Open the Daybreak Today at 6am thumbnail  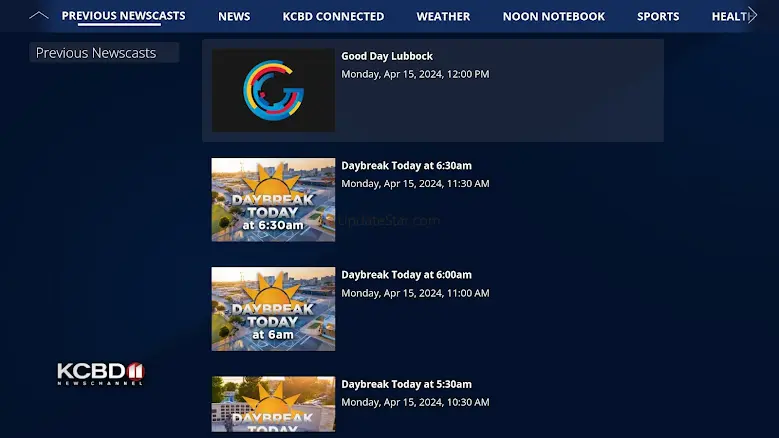tap(273, 309)
